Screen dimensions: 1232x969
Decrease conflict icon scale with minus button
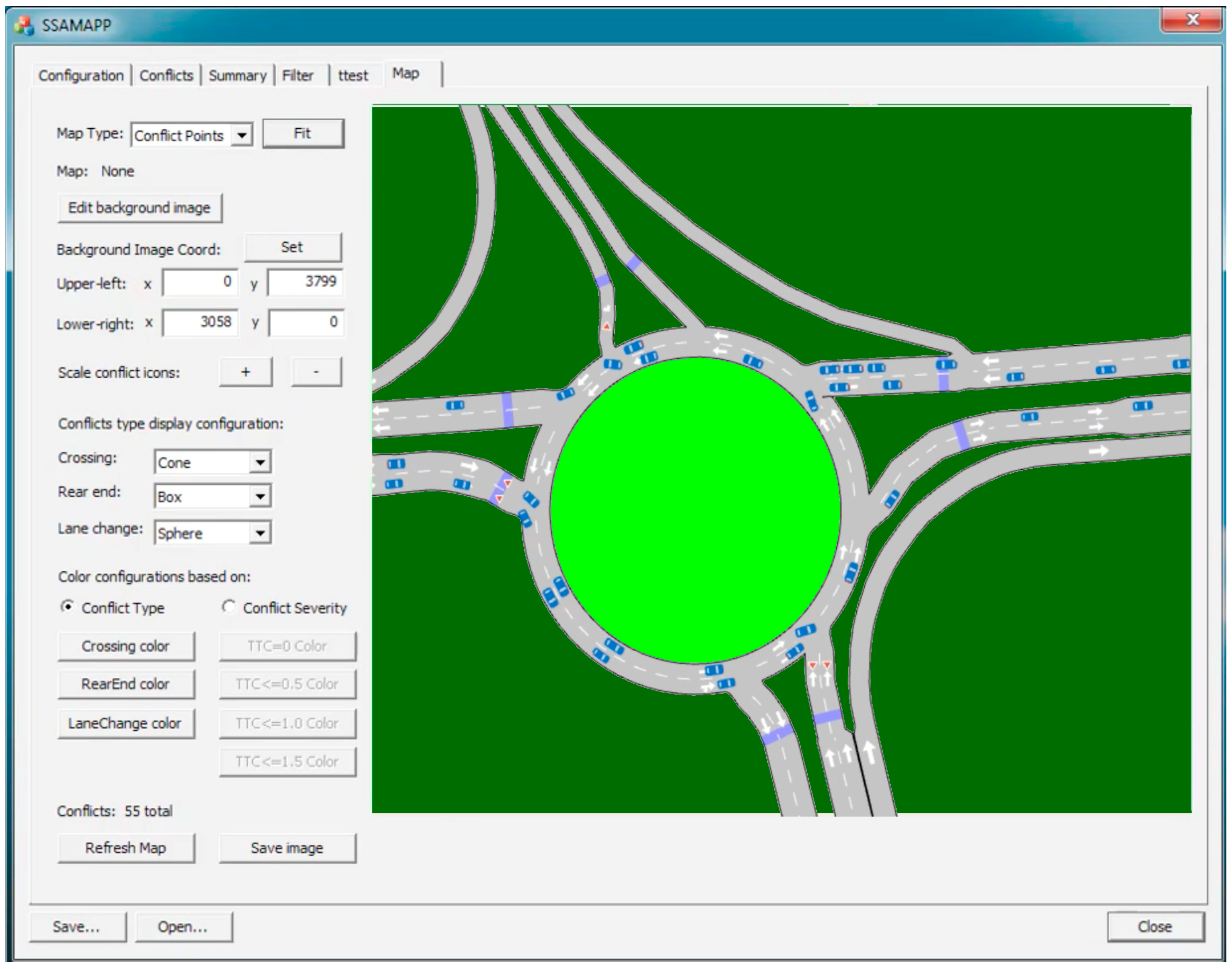coord(316,372)
